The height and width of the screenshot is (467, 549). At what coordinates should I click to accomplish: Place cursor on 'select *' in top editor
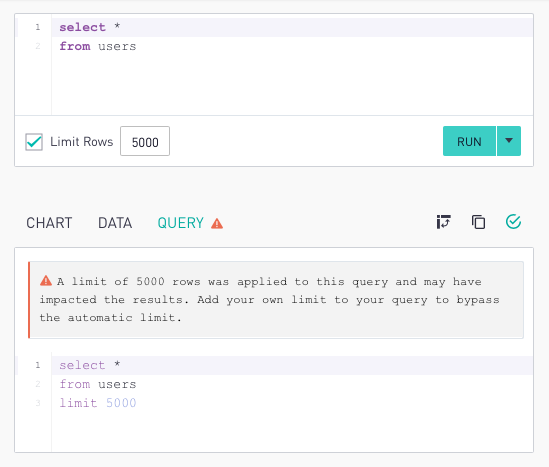click(90, 27)
